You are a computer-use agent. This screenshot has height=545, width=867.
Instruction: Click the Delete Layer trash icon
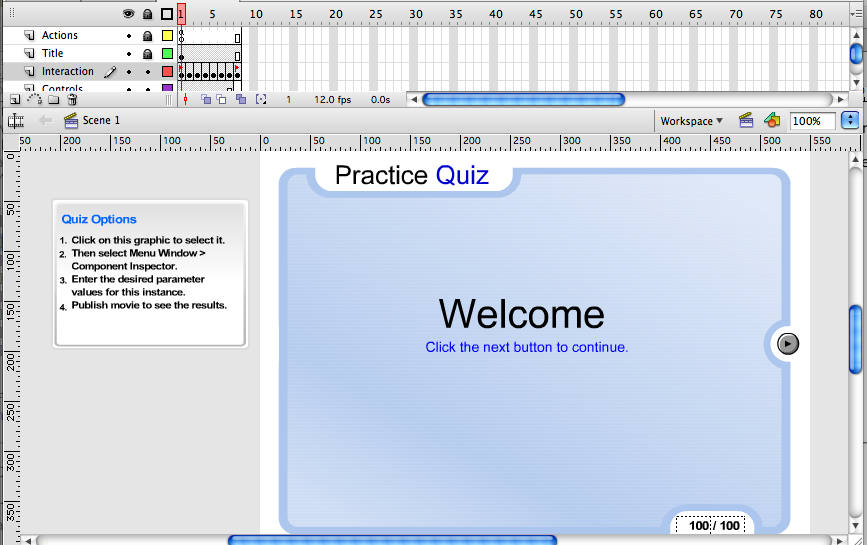(72, 99)
